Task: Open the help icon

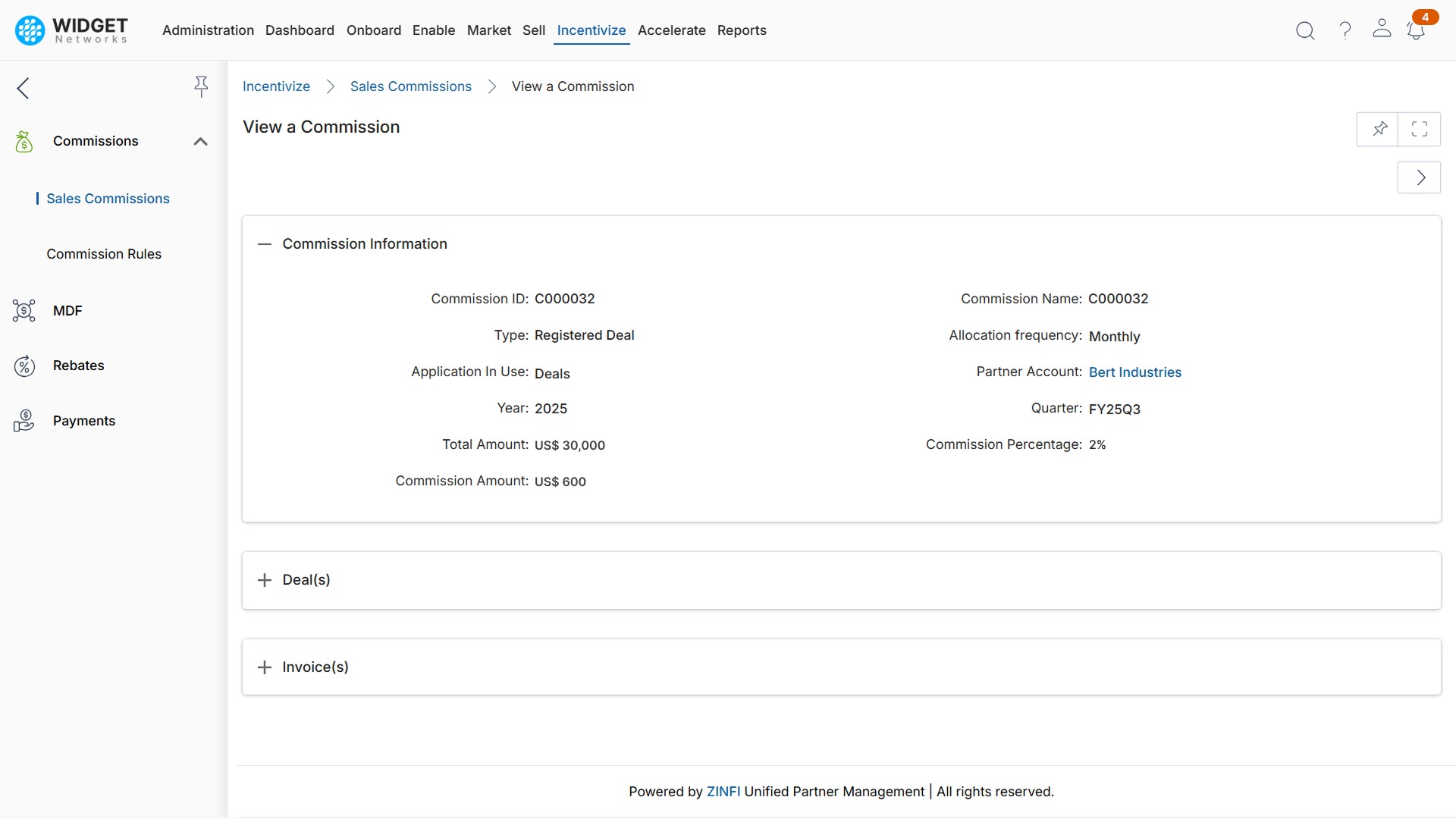Action: (1344, 30)
